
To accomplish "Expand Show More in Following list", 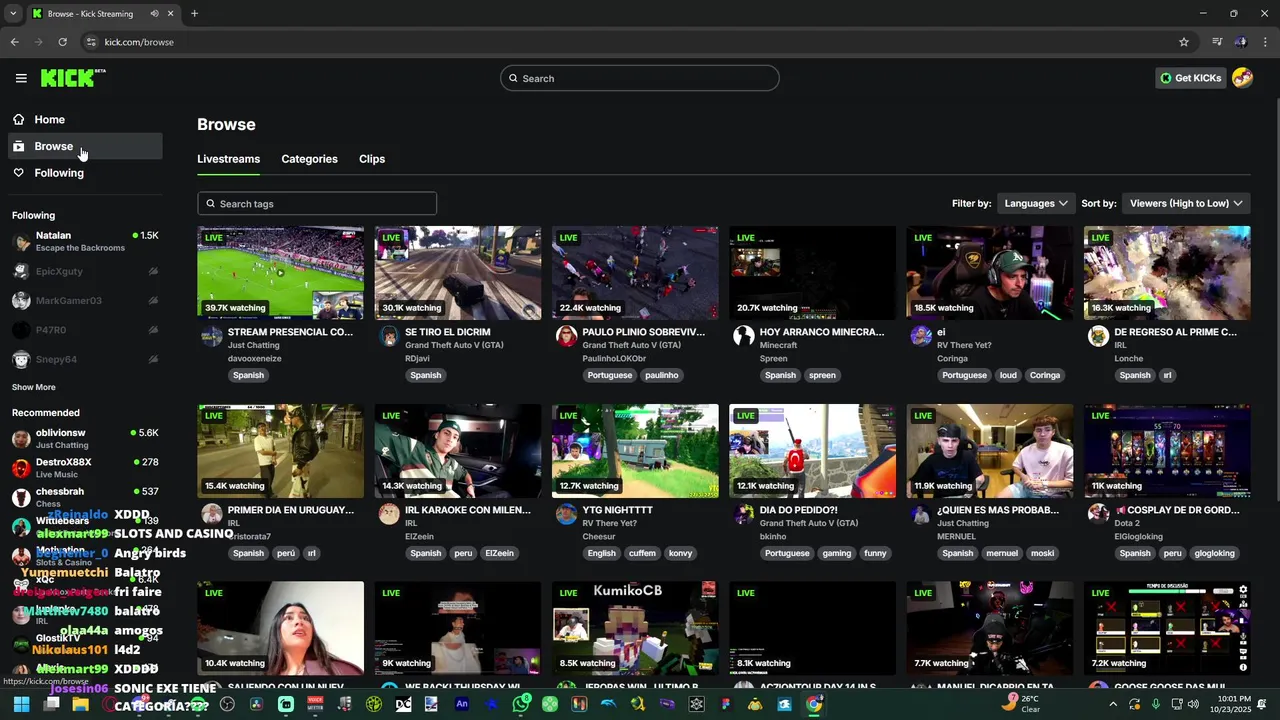I will pos(34,387).
